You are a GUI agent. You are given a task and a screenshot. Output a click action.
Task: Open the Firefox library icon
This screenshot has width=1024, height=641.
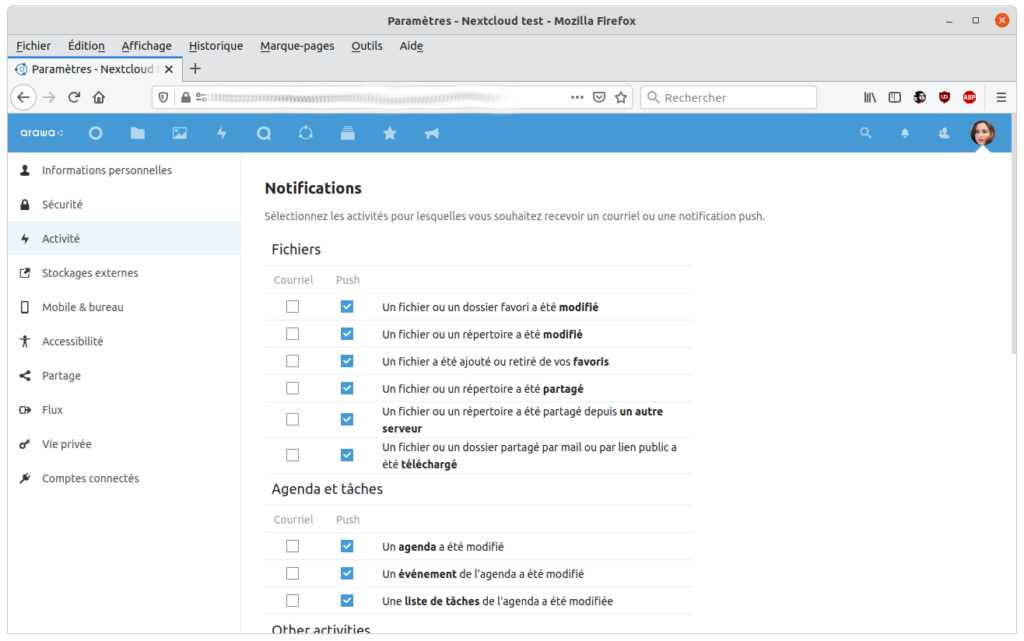pos(870,97)
